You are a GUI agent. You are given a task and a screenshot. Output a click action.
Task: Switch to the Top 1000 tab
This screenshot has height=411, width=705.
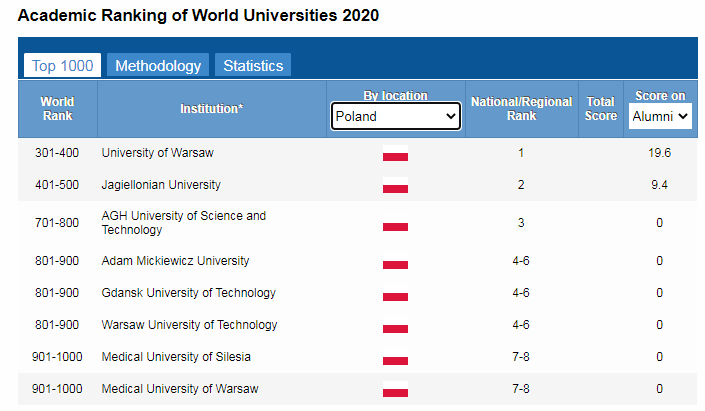point(62,66)
